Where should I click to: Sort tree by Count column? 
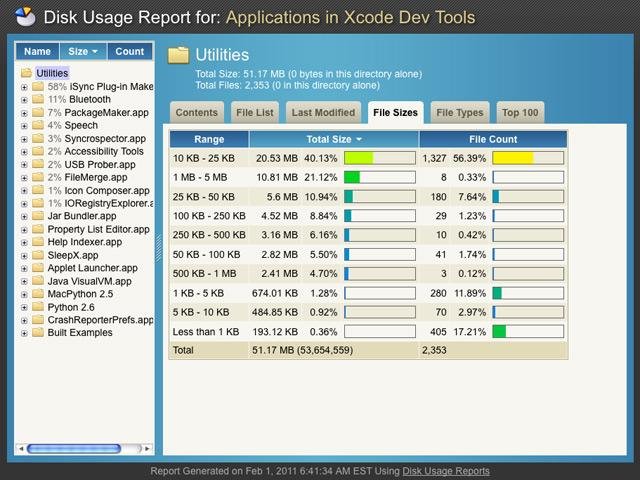click(x=130, y=51)
